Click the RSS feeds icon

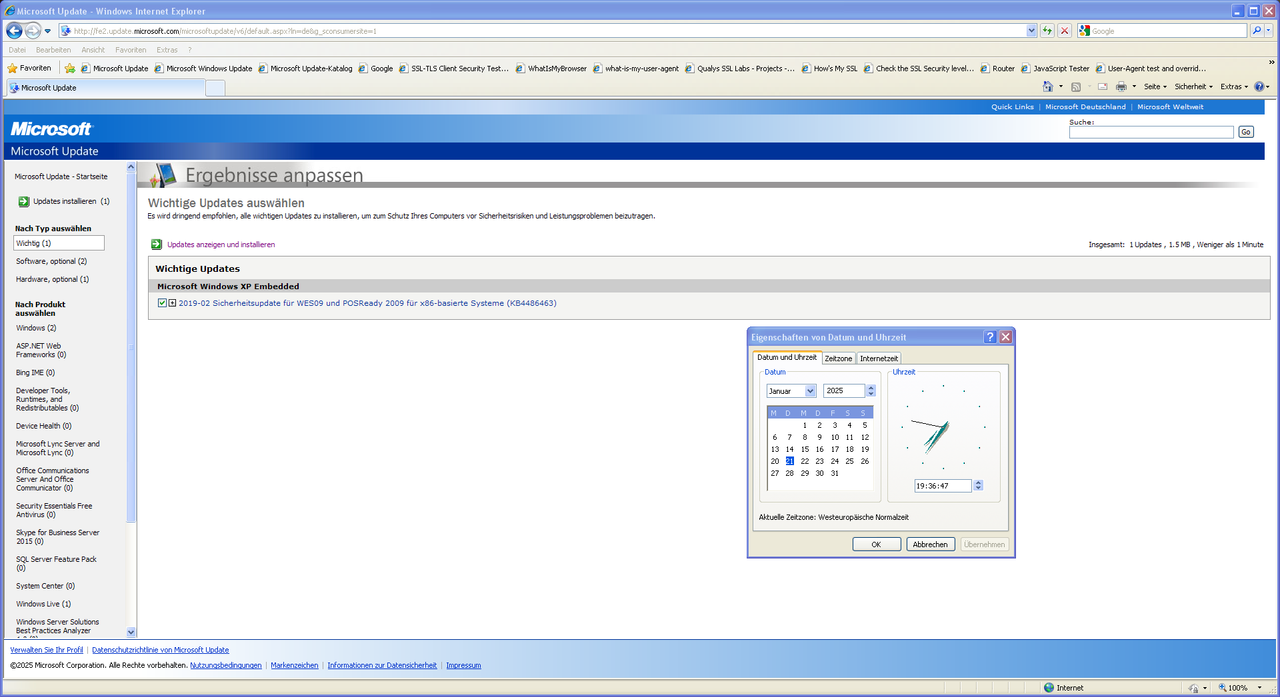click(x=1076, y=87)
